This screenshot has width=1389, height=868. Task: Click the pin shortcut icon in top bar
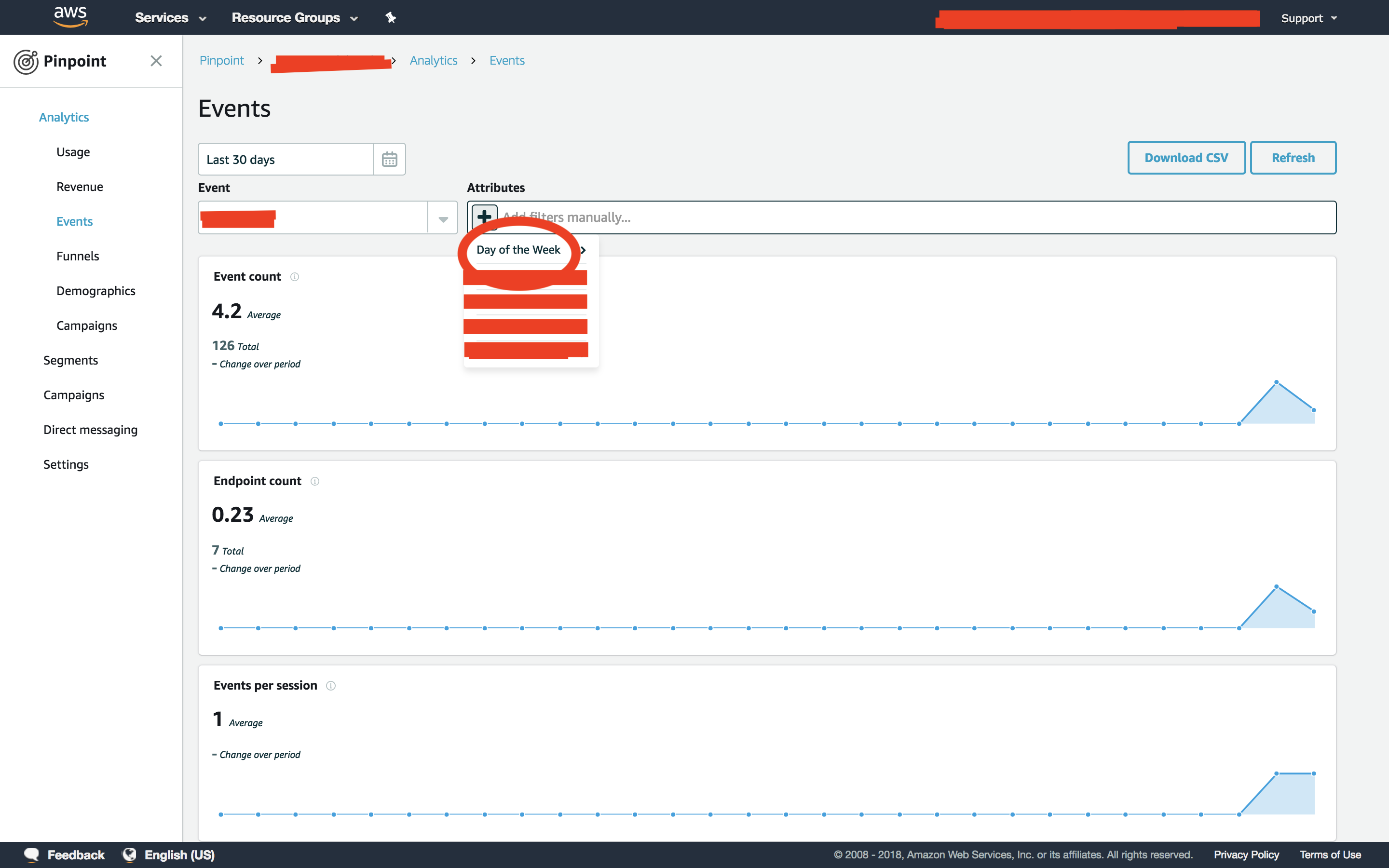coord(390,18)
